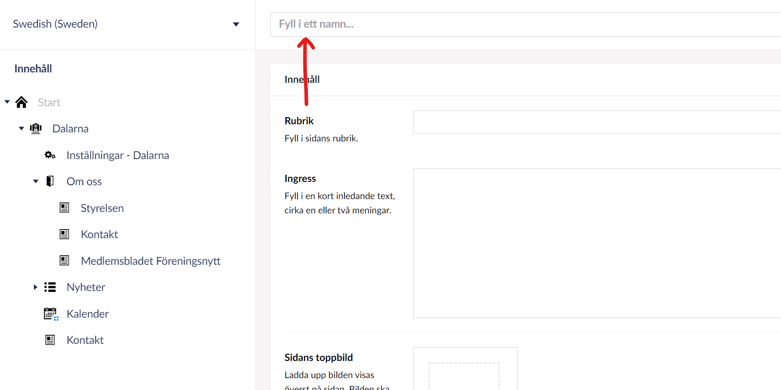Open Medlemsbladet Föreningsnytt page
This screenshot has width=781, height=390.
pyautogui.click(x=150, y=261)
